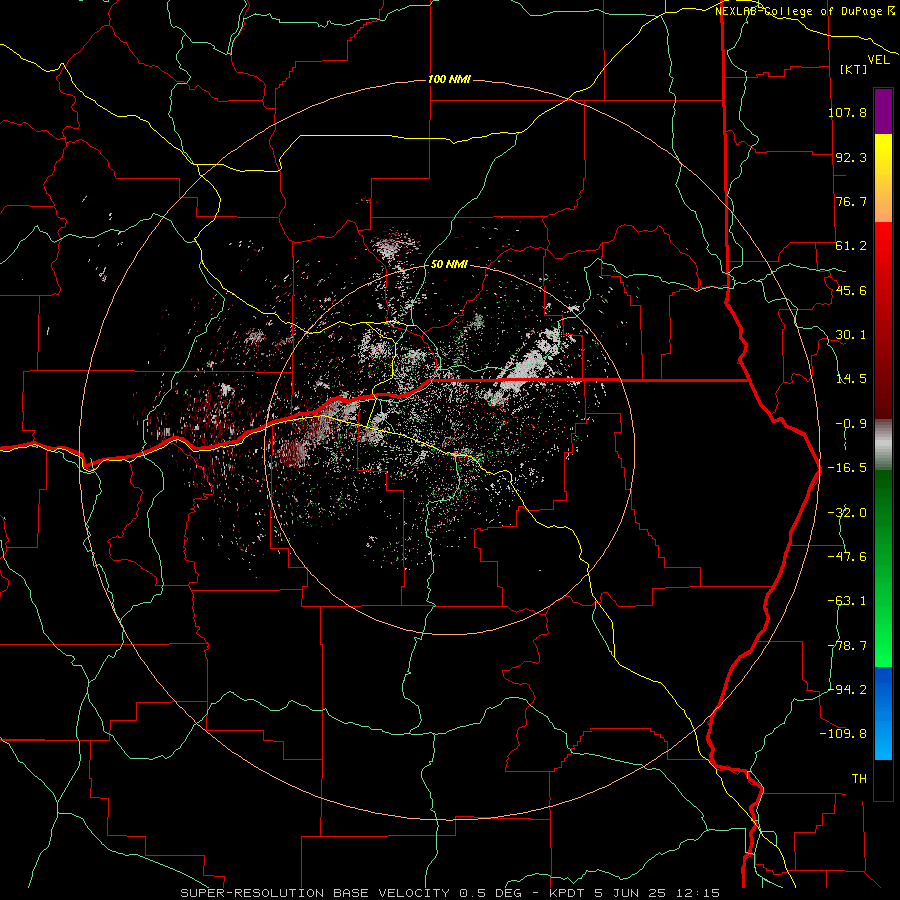
Task: Click the -16.5 velocity scale value
Action: pyautogui.click(x=847, y=468)
